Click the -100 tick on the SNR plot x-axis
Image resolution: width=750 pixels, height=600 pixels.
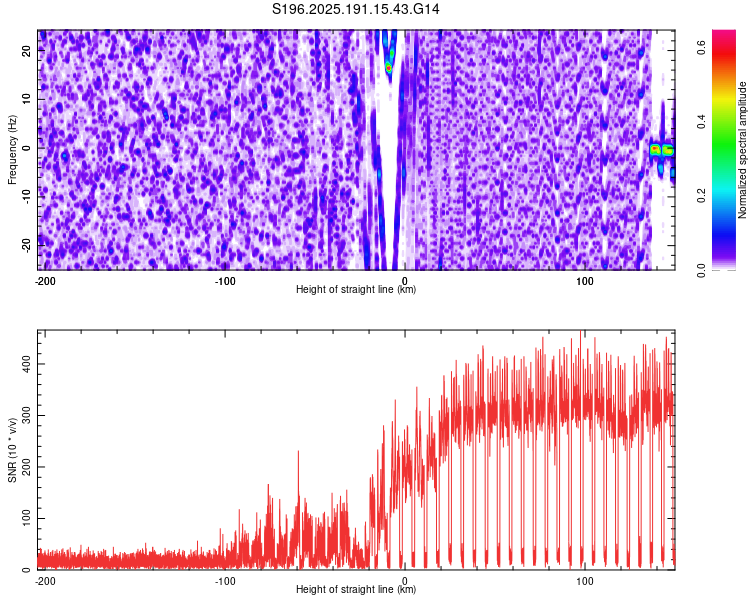point(225,581)
